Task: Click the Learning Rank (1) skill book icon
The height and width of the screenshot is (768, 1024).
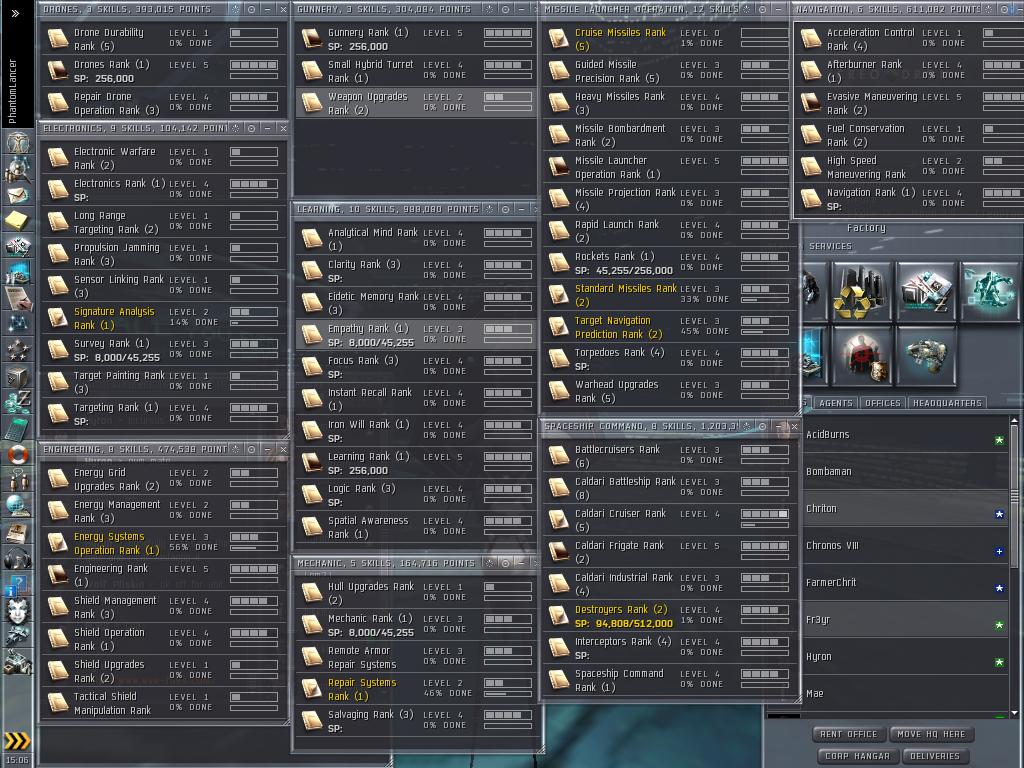Action: tap(312, 463)
